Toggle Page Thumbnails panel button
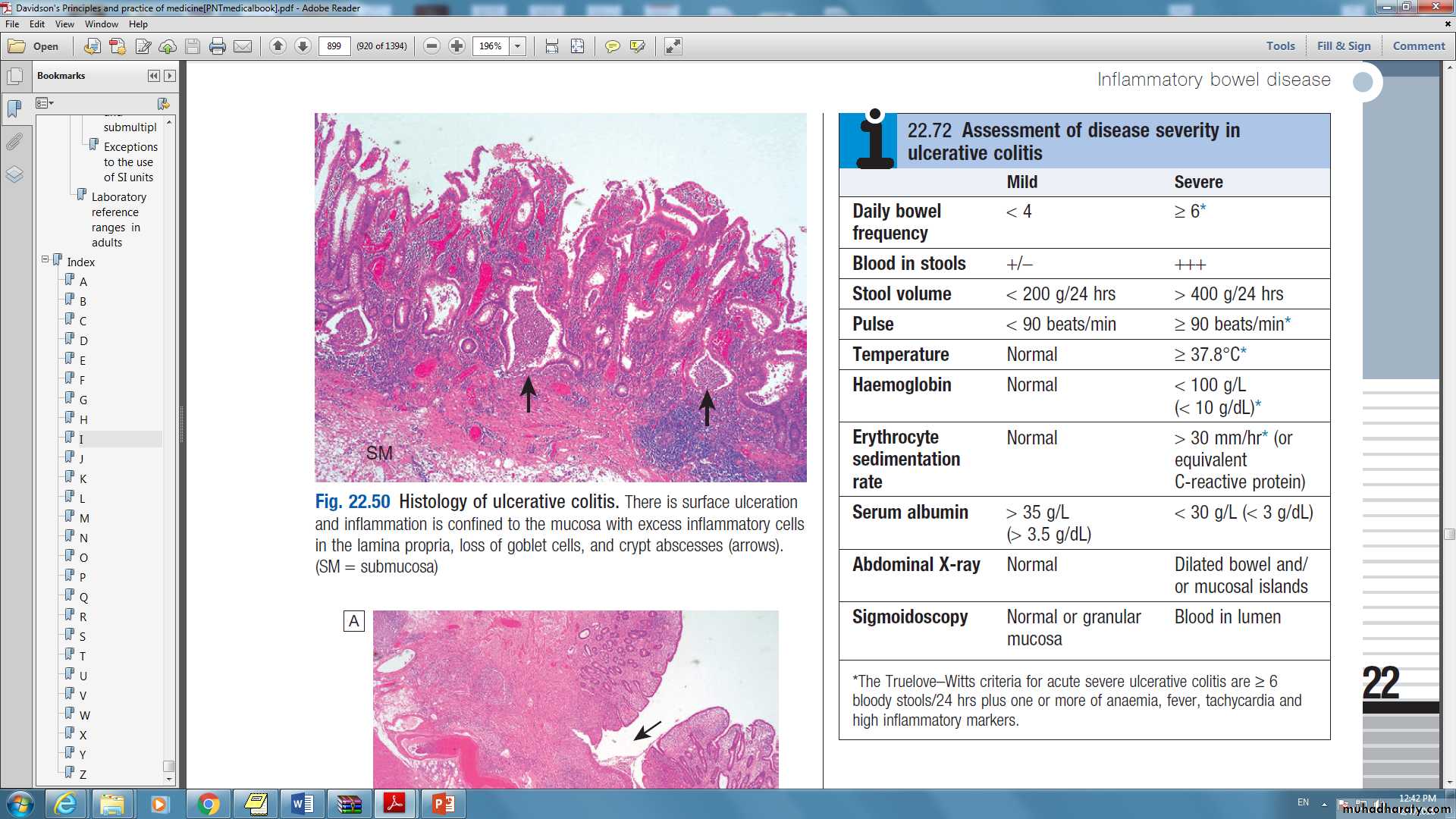This screenshot has height=819, width=1456. 14,76
